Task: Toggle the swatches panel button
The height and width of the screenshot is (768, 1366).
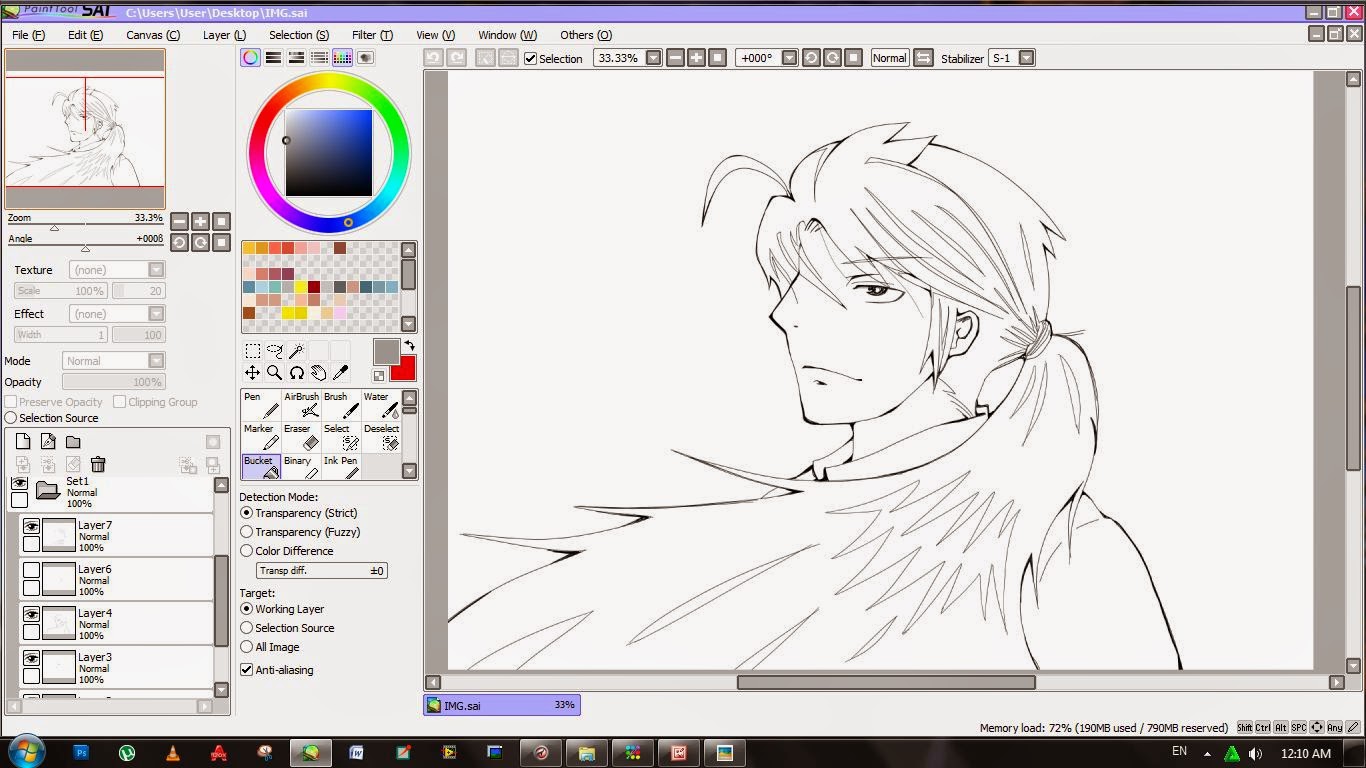Action: coord(343,58)
